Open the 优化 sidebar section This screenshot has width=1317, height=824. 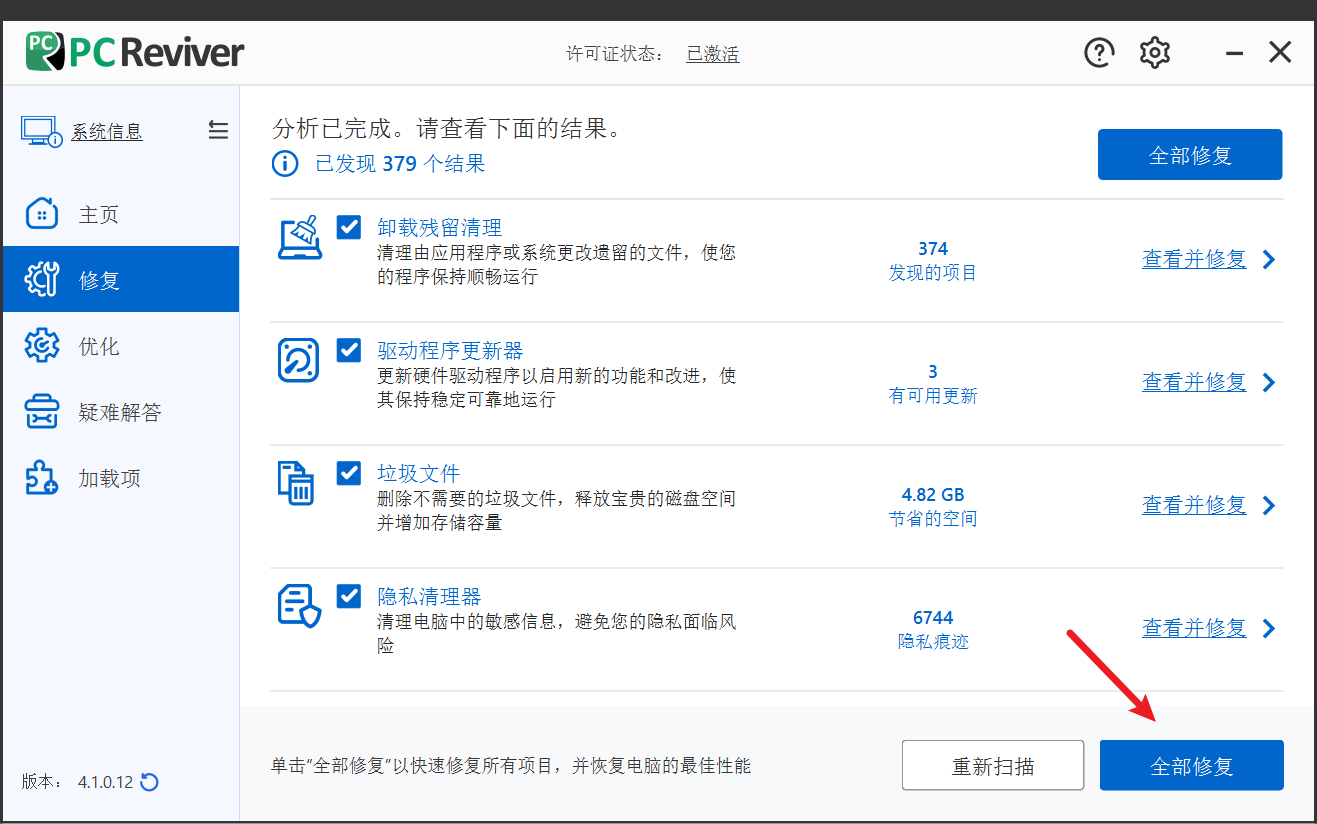121,346
